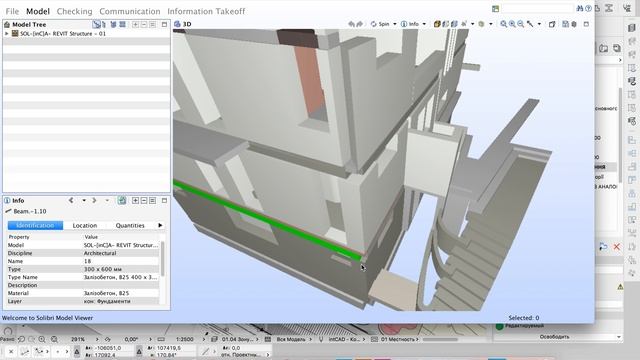Click the binoculars find icon
This screenshot has height=360, width=640.
580,8
